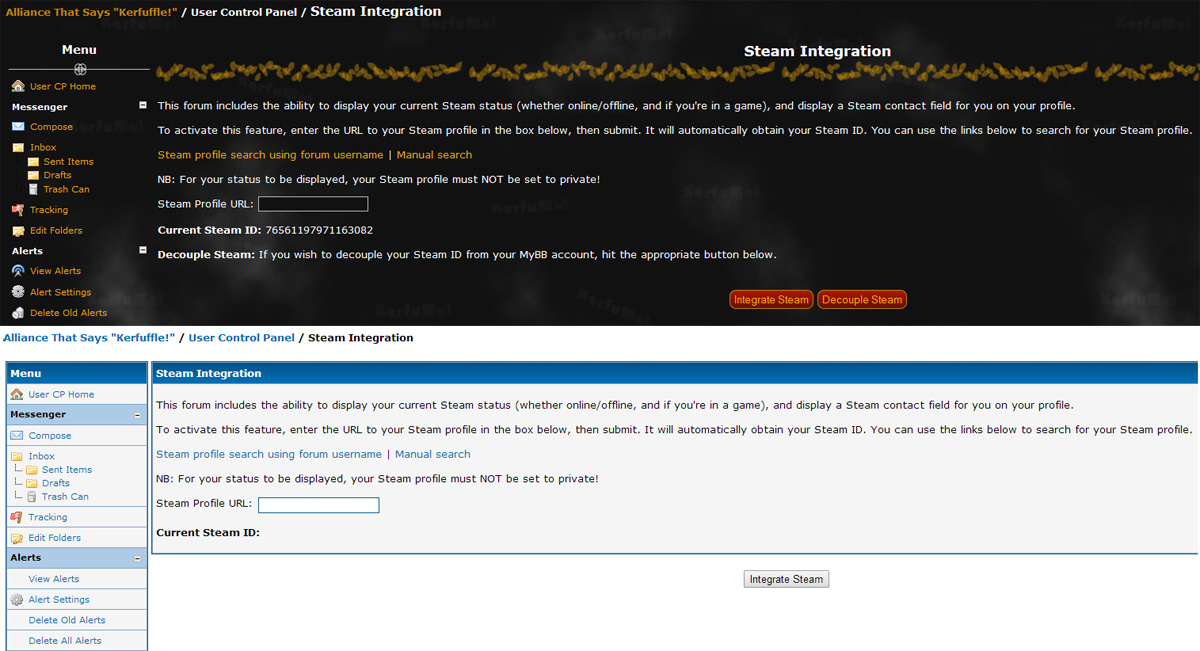Focus the Steam Profile URL field in dark theme
Viewport: 1200px width, 651px height.
tap(313, 204)
